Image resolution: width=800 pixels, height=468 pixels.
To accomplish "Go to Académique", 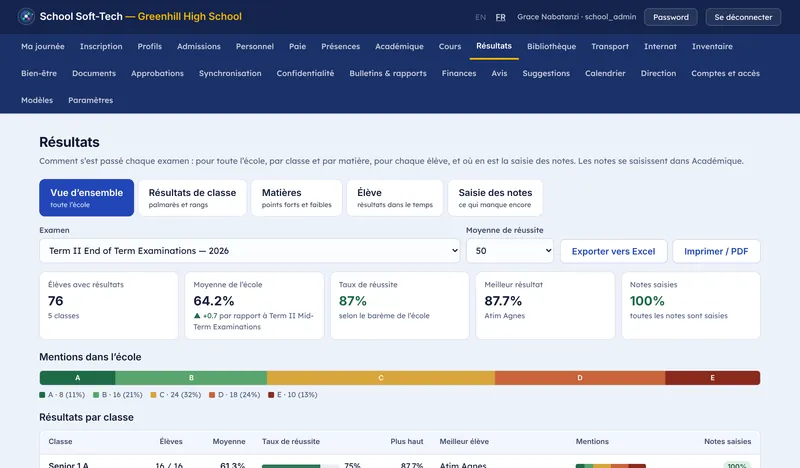I will [x=399, y=46].
